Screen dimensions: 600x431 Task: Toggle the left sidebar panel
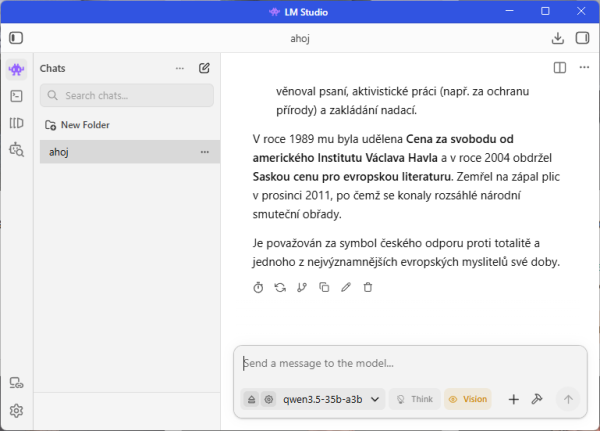pos(16,38)
